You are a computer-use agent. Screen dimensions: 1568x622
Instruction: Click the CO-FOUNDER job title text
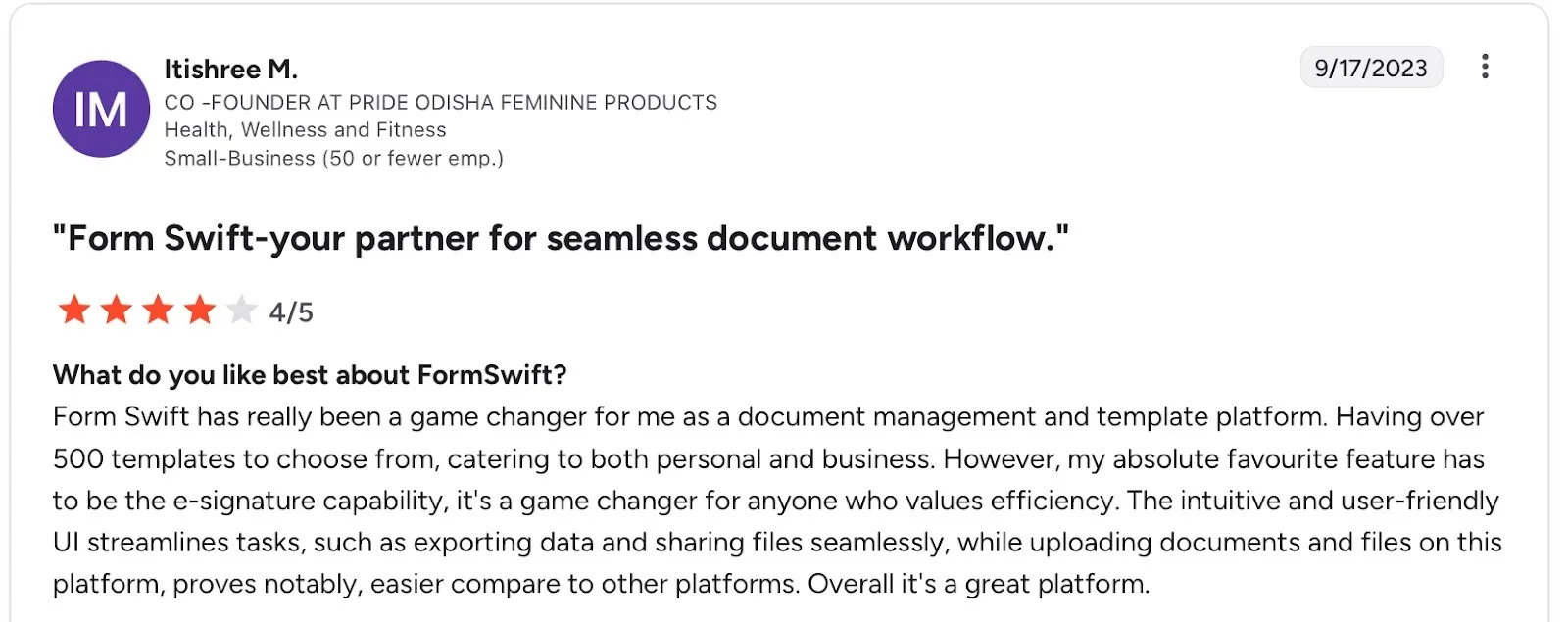[x=440, y=102]
